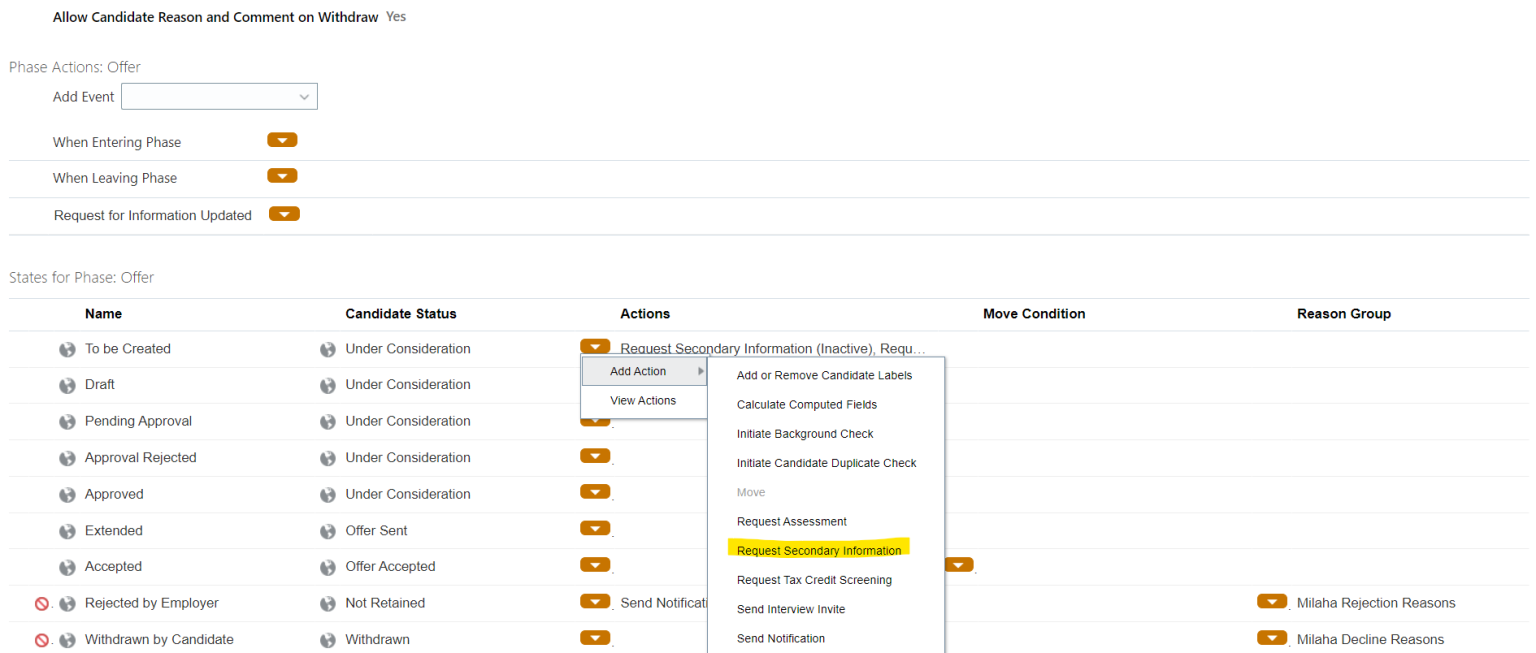
Task: Choose "Initiate Background Check" menu entry
Action: [x=804, y=433]
